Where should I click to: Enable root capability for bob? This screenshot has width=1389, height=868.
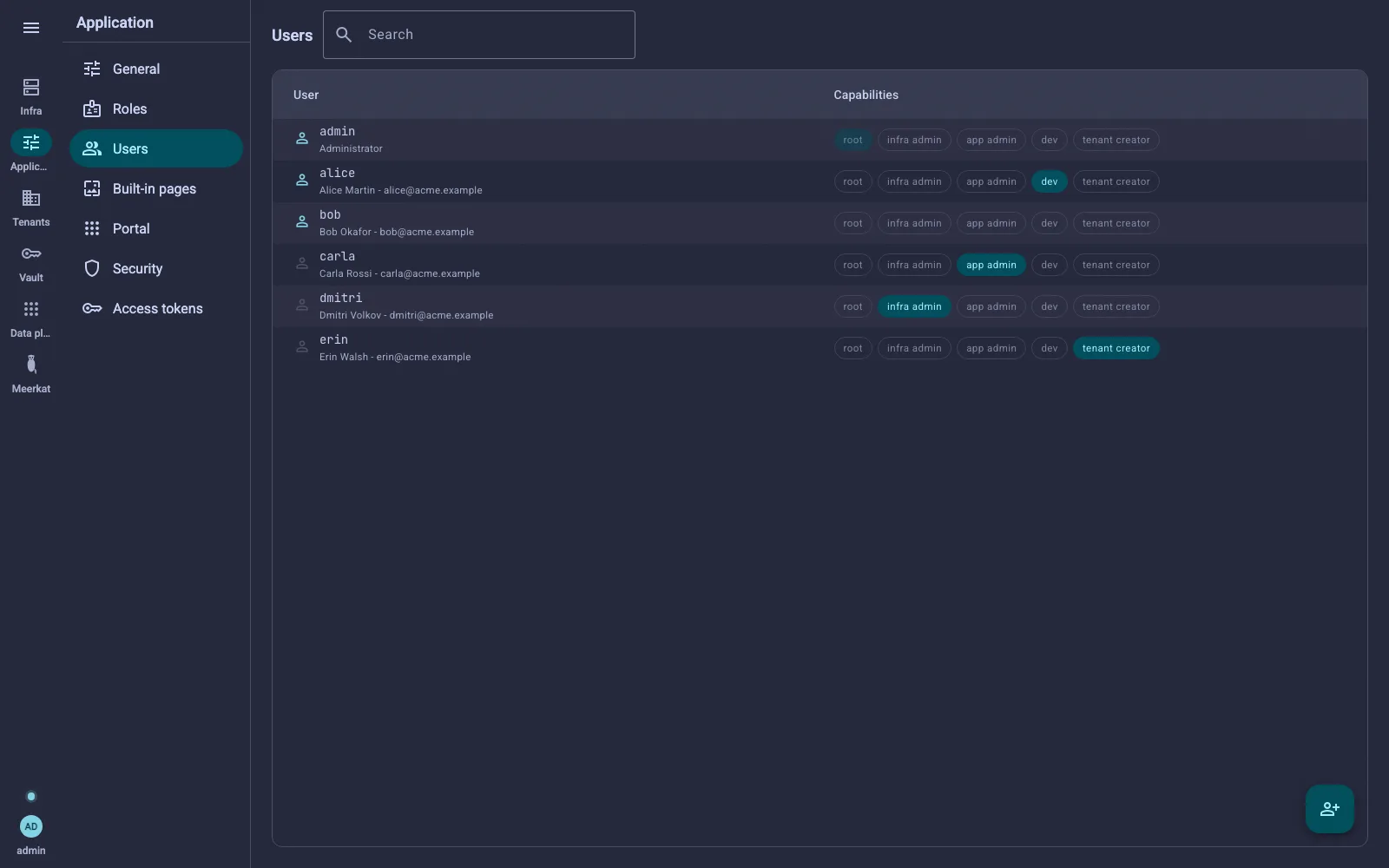click(x=852, y=223)
